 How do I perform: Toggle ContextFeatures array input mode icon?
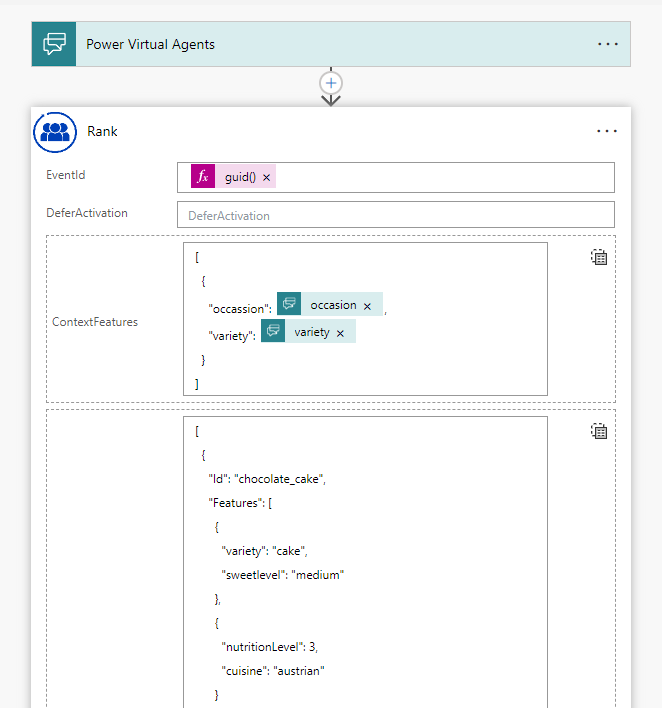coord(598,257)
